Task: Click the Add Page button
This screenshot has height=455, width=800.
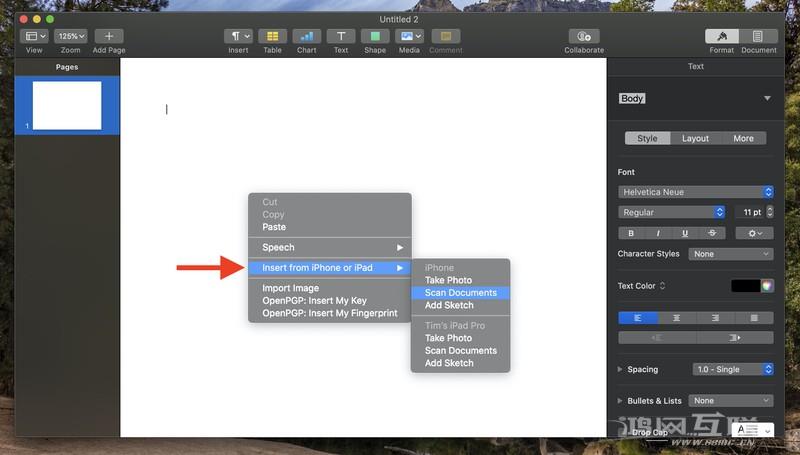Action: tap(109, 36)
